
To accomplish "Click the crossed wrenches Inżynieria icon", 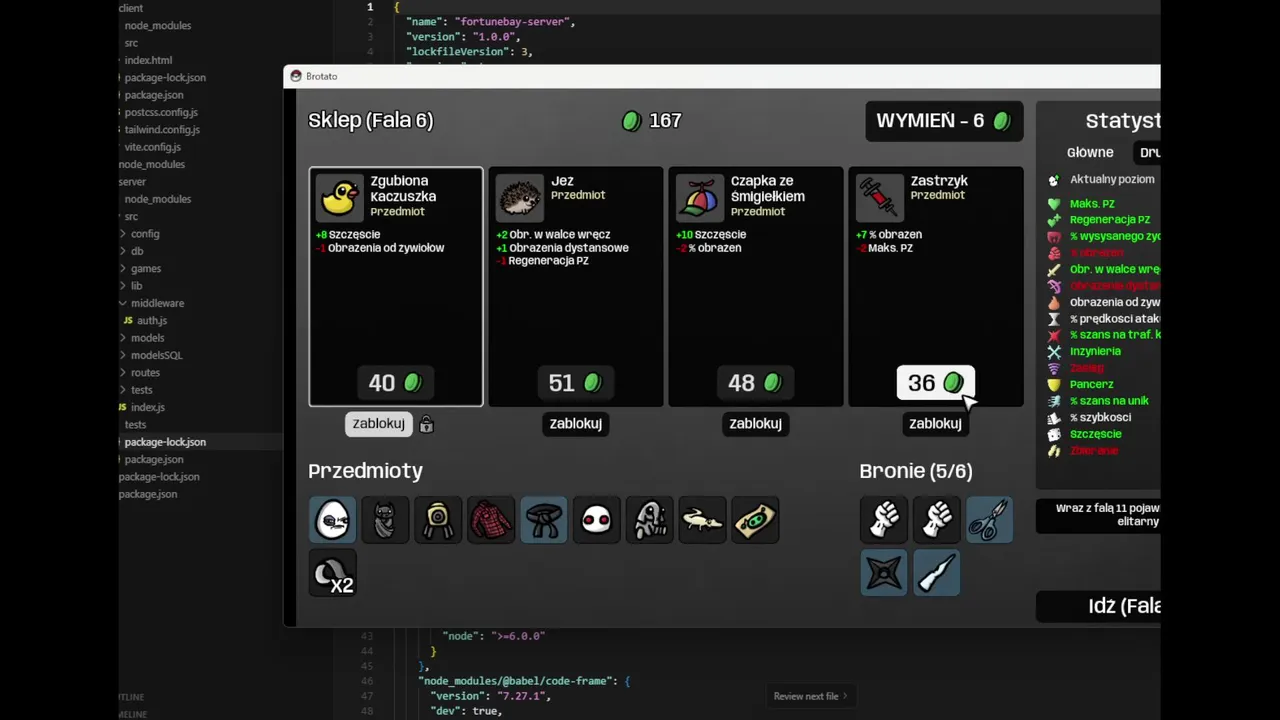I will coord(1054,352).
